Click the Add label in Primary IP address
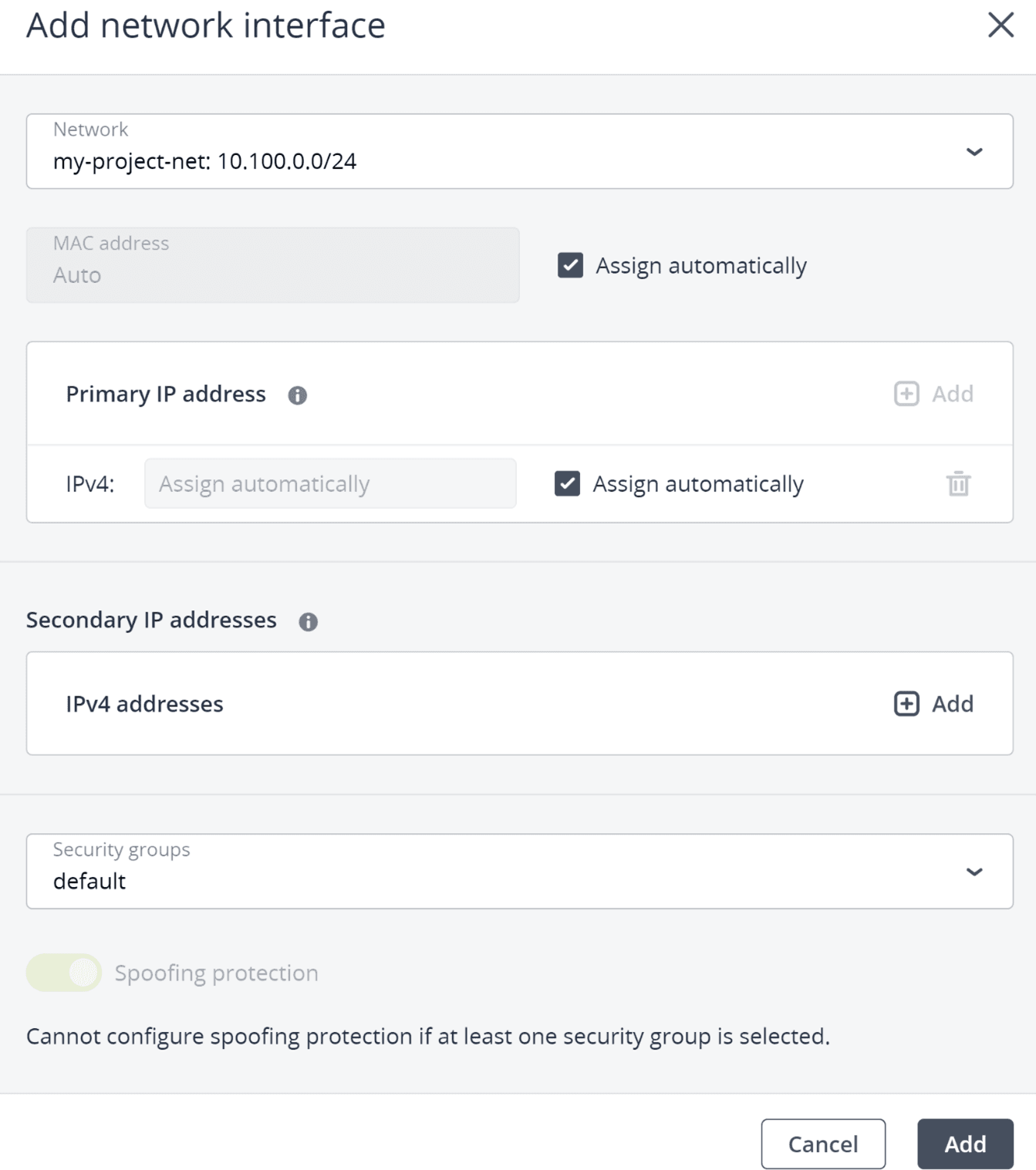This screenshot has width=1036, height=1170. click(x=953, y=393)
